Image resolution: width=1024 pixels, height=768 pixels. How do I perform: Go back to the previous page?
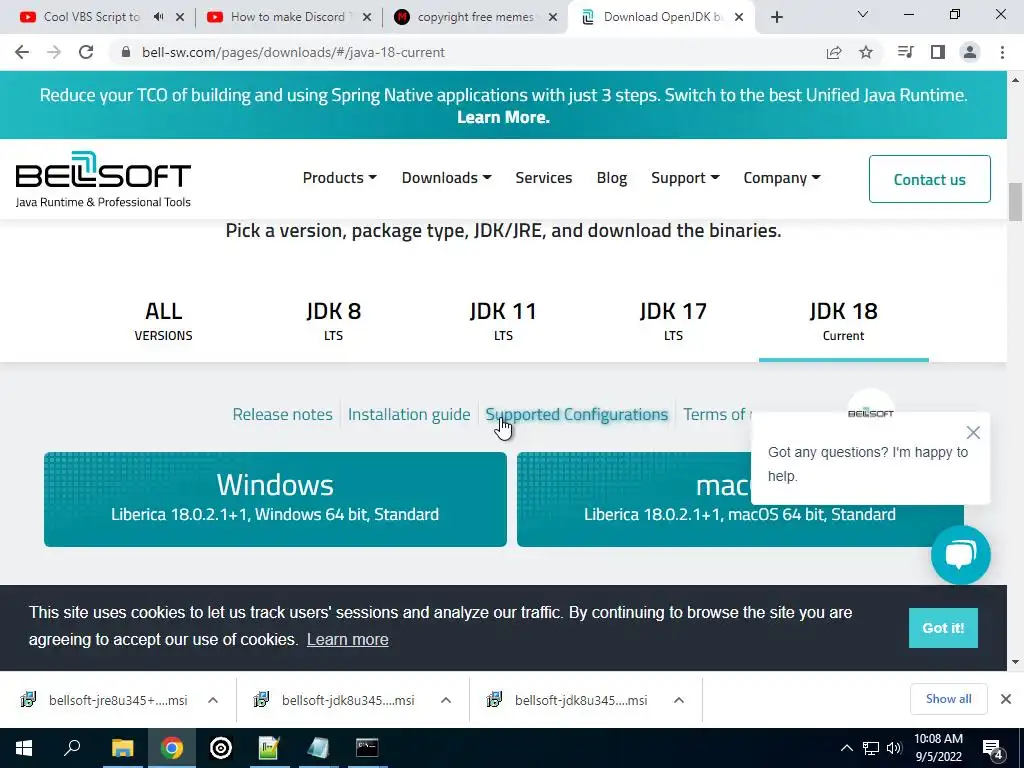tap(22, 52)
